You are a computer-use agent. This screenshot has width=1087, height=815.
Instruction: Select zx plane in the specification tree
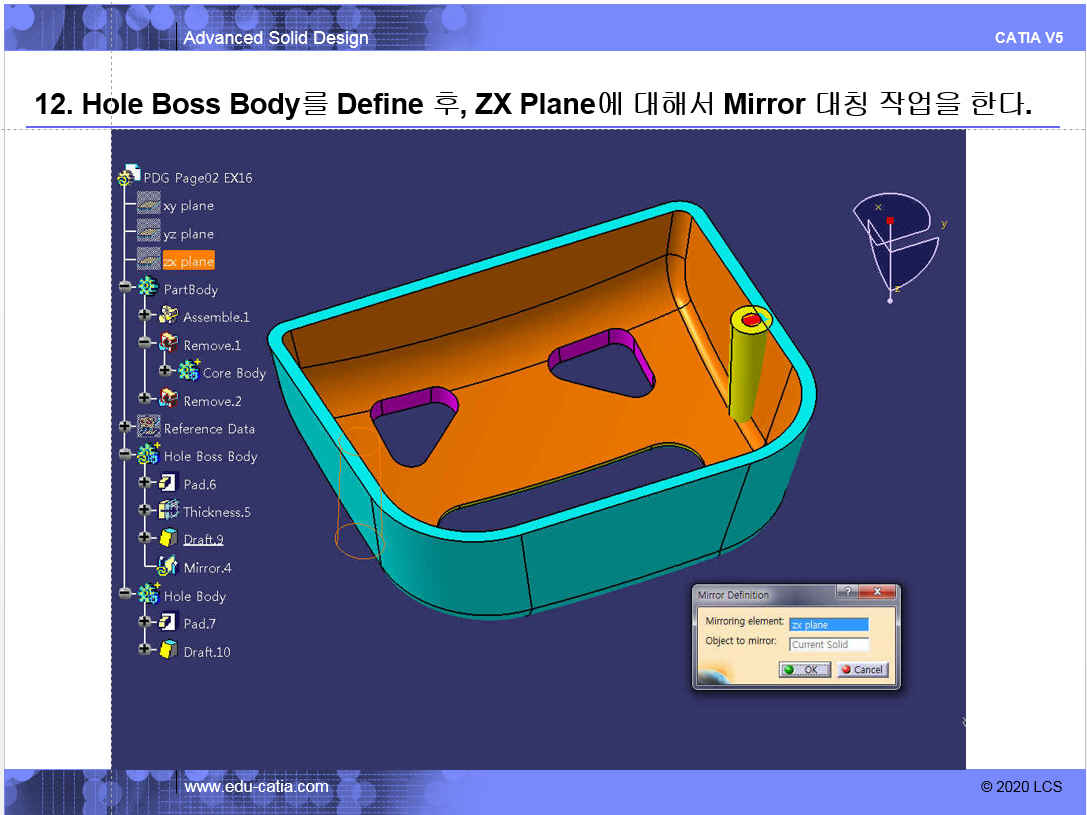[188, 261]
